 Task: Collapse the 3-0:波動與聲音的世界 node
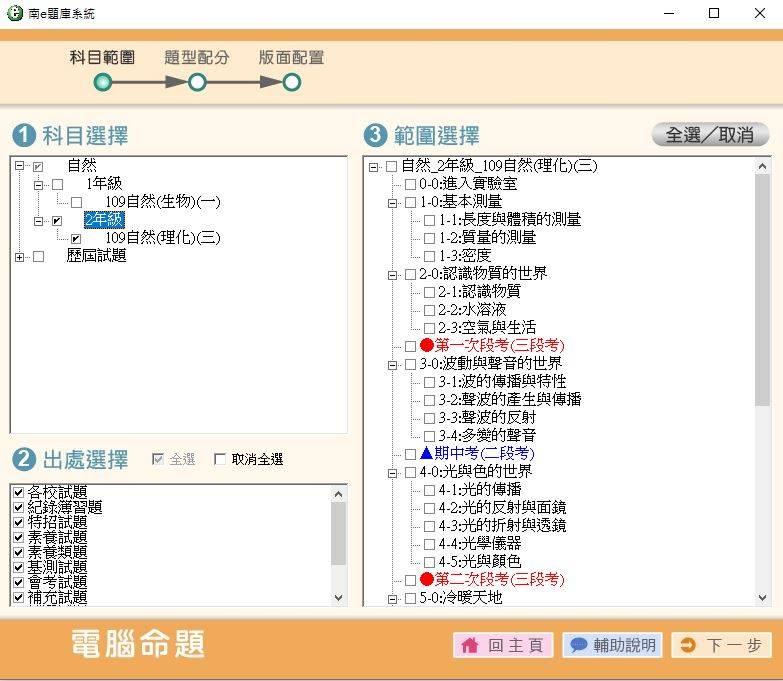(x=392, y=365)
